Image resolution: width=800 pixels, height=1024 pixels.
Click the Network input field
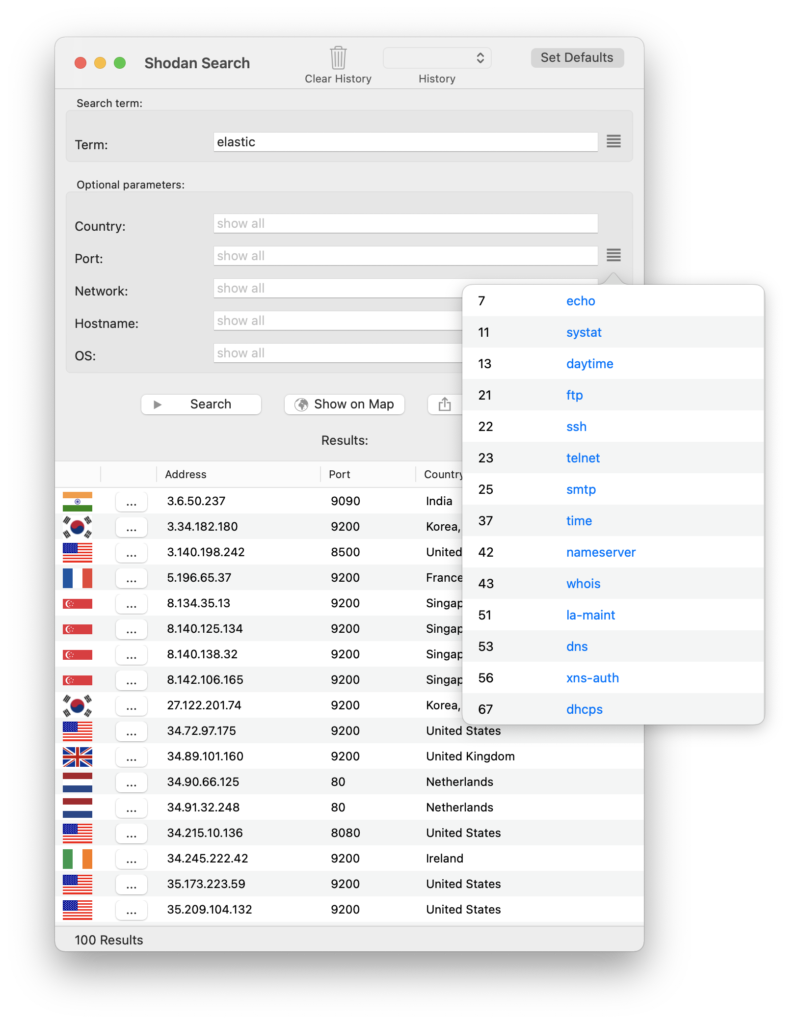coord(338,288)
